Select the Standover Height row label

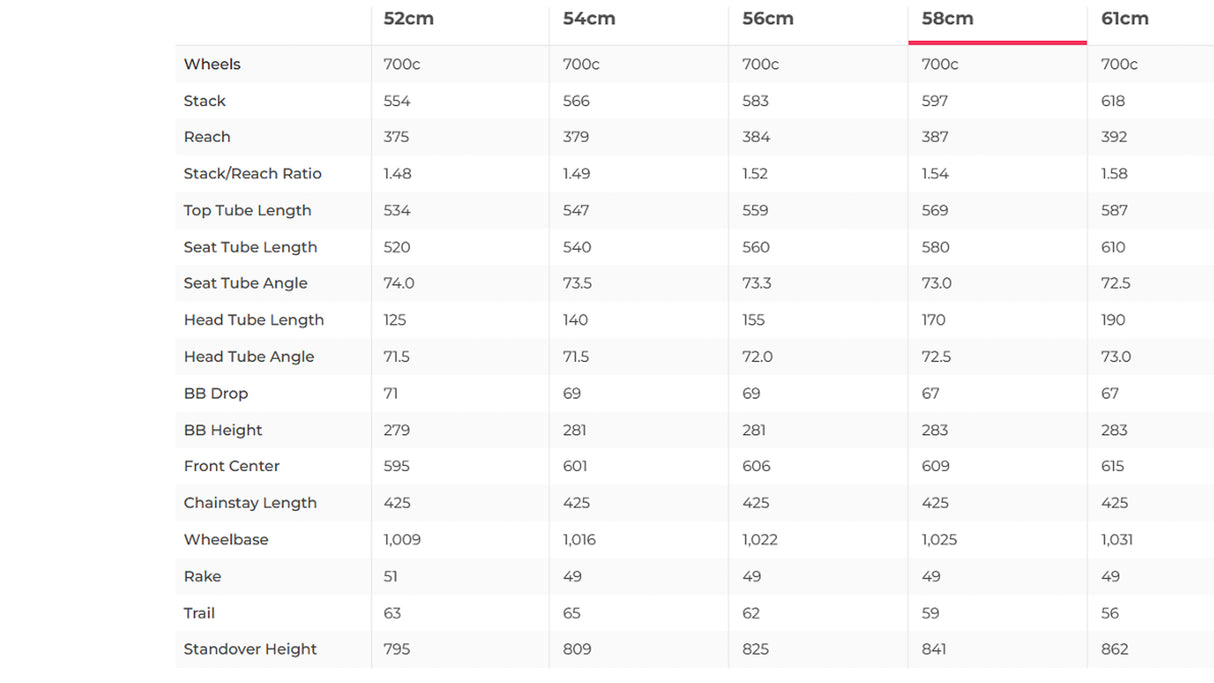[x=250, y=649]
